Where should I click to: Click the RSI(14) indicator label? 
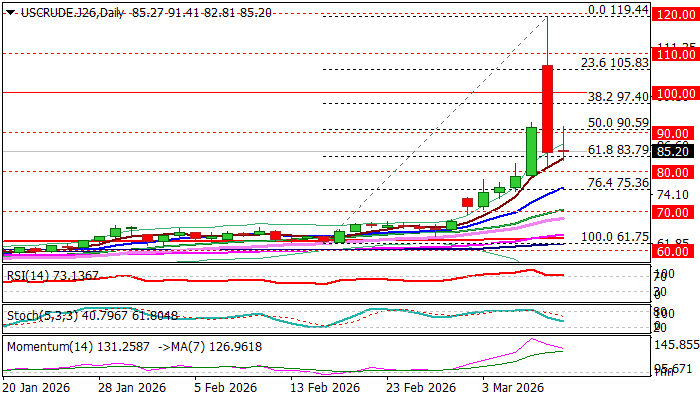39,275
